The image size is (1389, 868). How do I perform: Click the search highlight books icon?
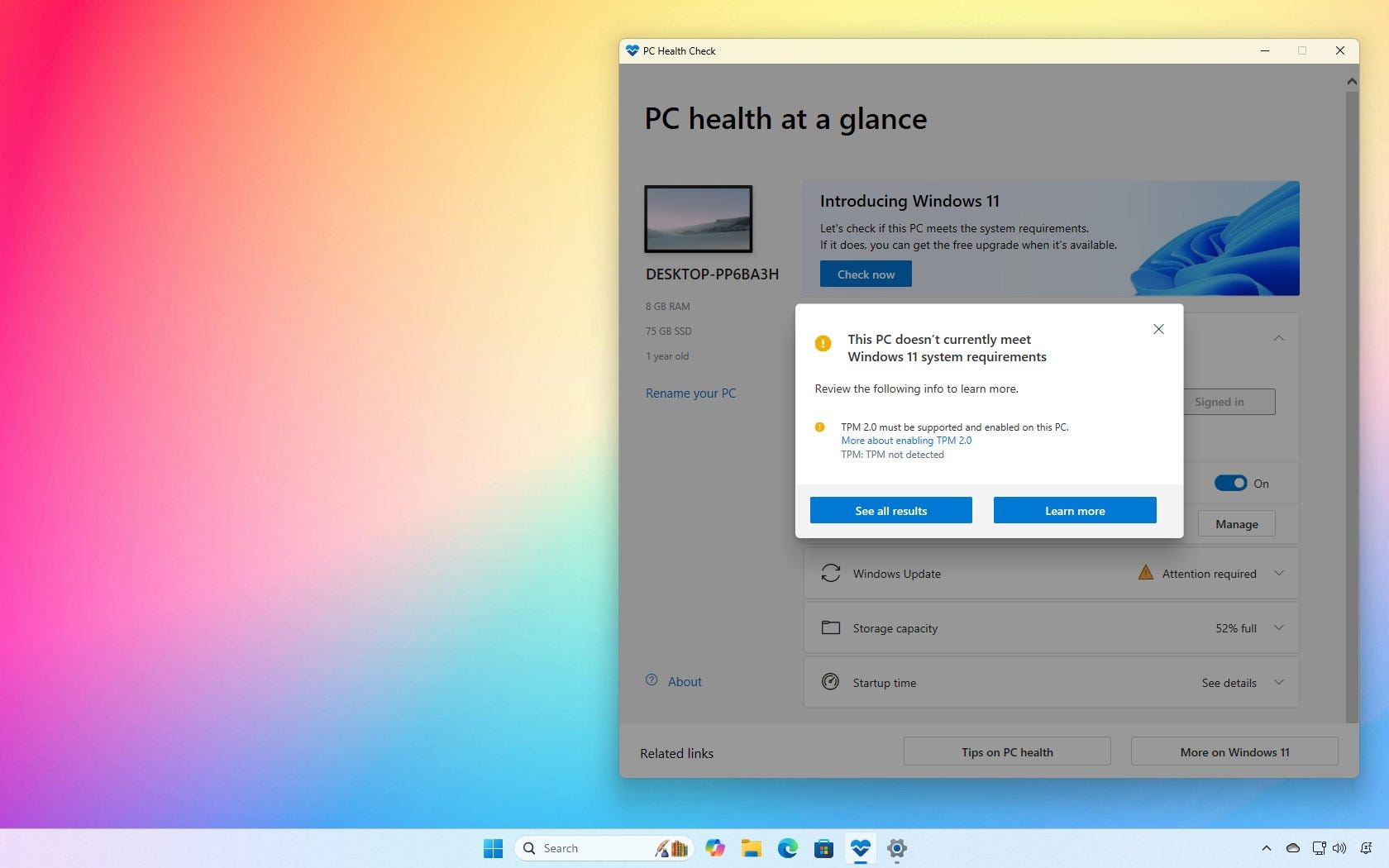pyautogui.click(x=672, y=848)
